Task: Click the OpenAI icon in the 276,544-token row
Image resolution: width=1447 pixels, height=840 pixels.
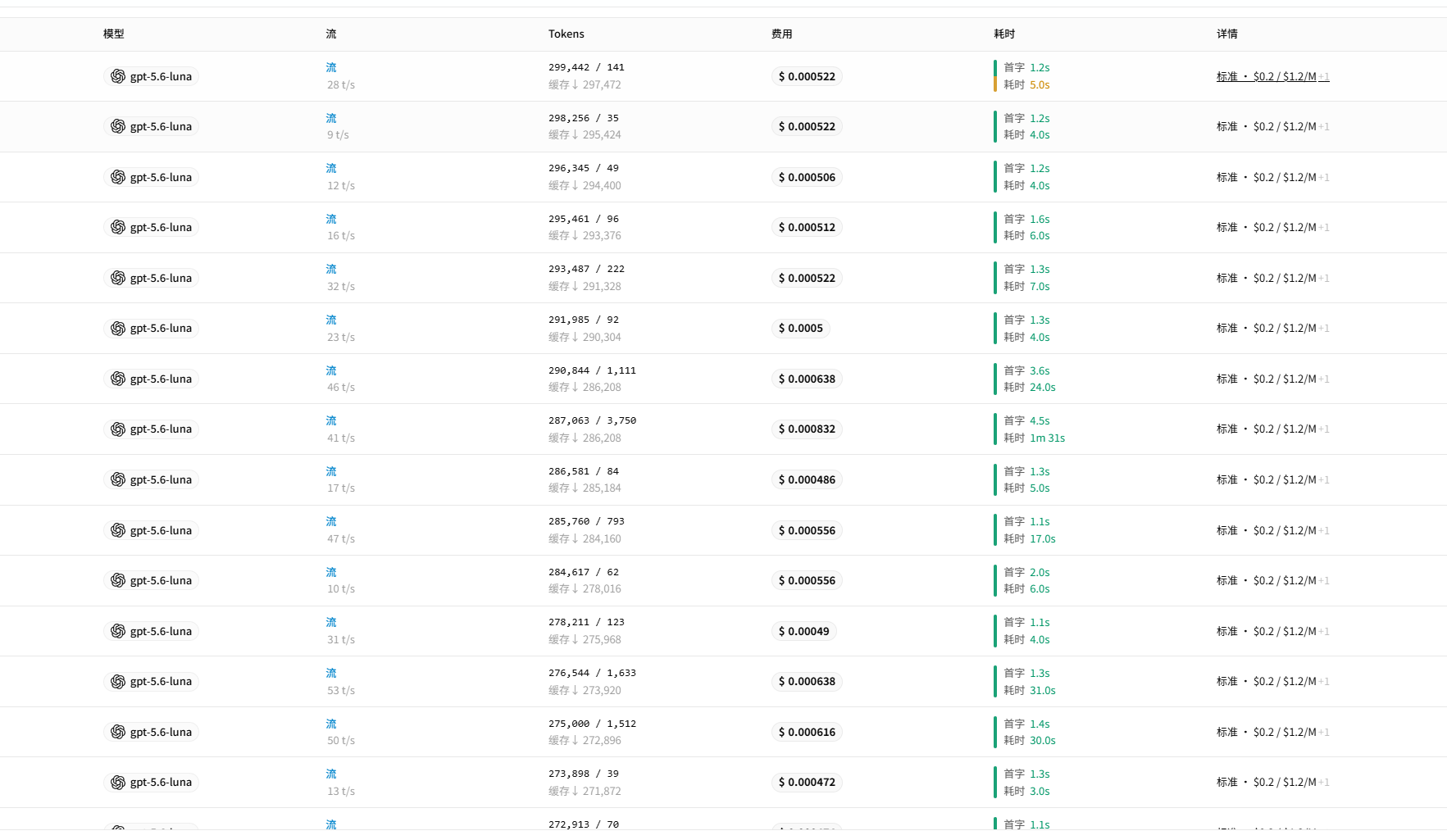Action: tap(118, 681)
